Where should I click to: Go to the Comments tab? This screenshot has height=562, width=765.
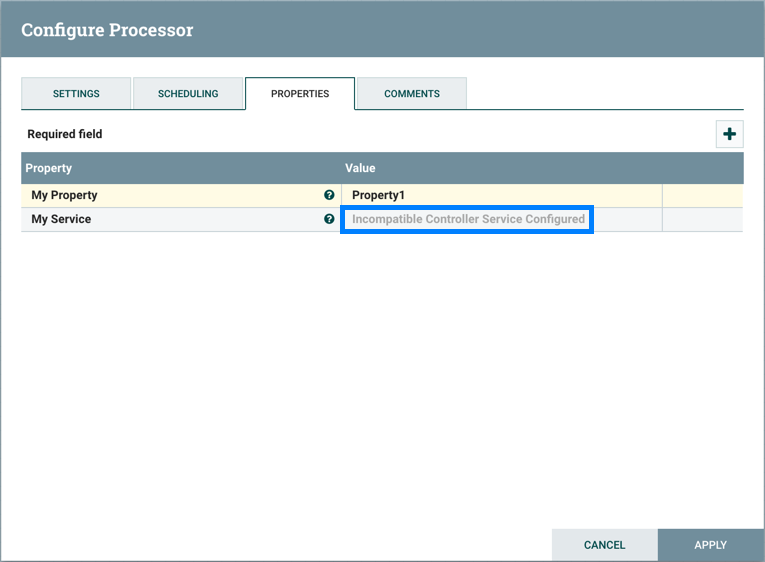tap(412, 93)
